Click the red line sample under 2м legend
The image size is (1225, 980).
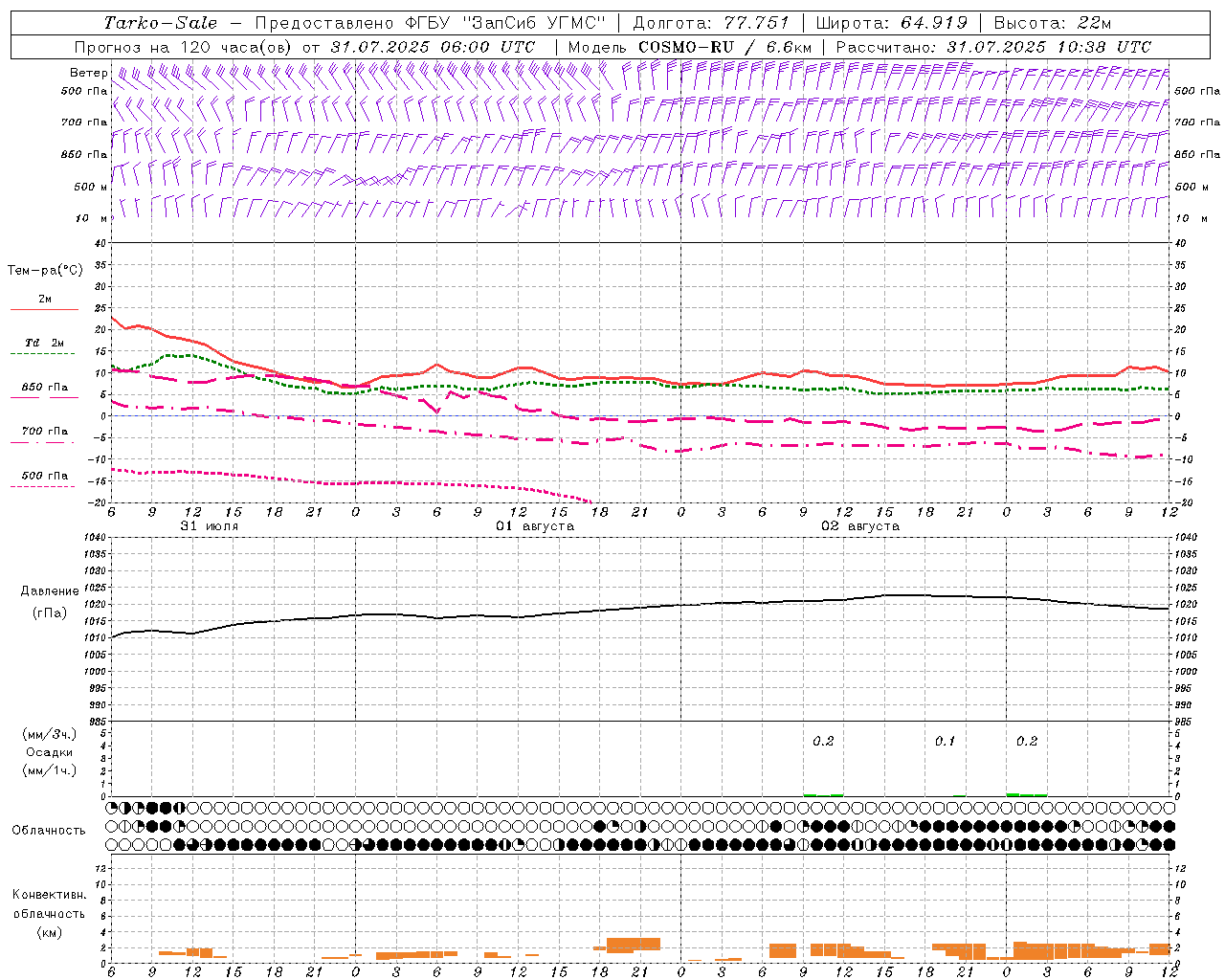[44, 310]
